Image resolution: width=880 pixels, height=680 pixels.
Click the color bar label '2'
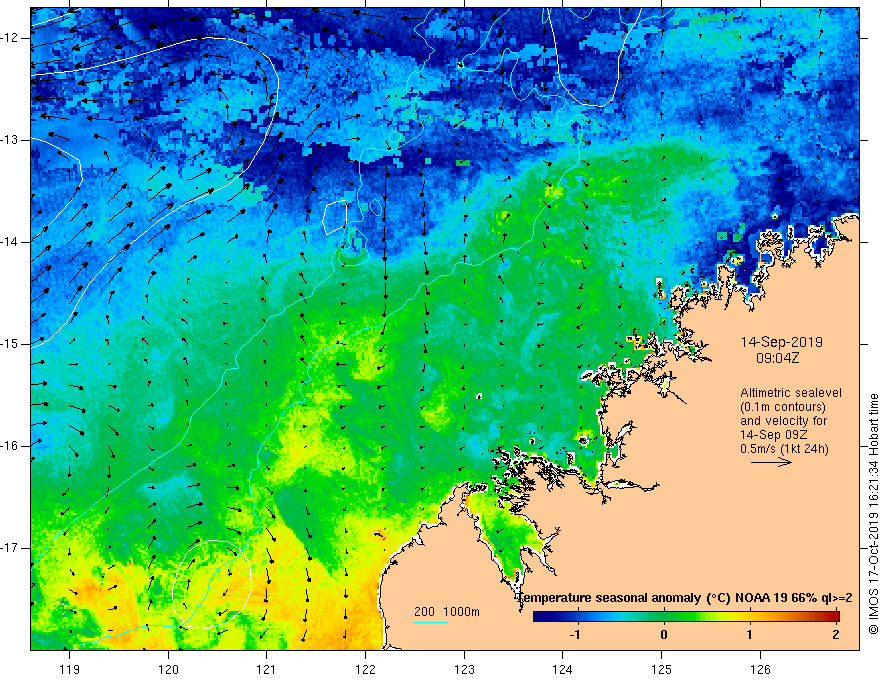(x=836, y=635)
